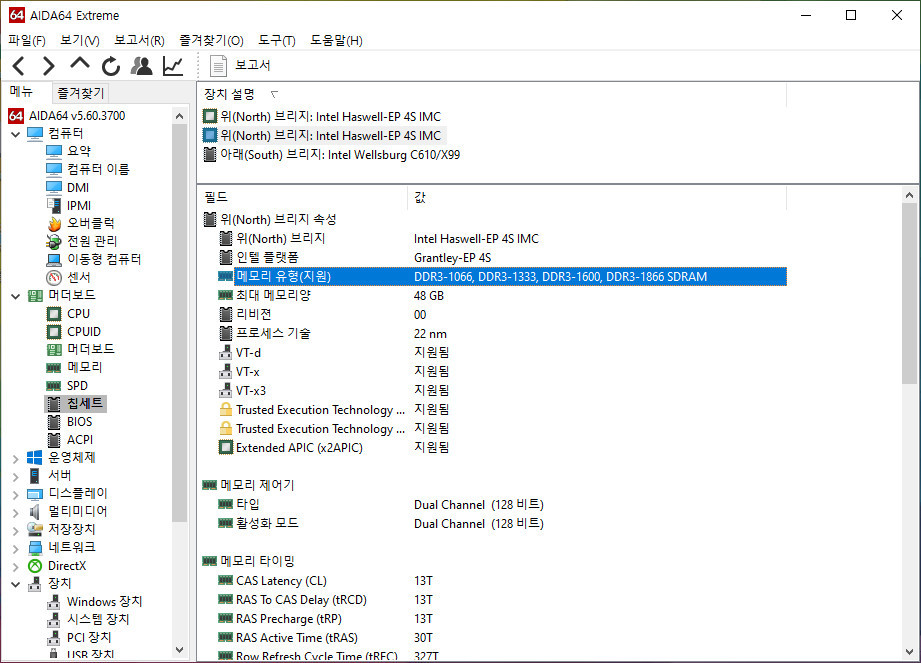
Task: Select first Intel Haswell-EP 4S IMC device row
Action: (322, 116)
